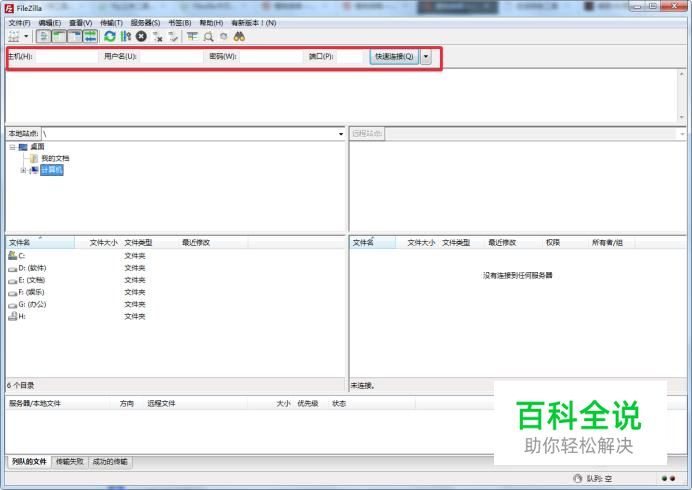Screen dimensions: 692x490
Task: Collapse the 桌面 tree node
Action: [12, 147]
